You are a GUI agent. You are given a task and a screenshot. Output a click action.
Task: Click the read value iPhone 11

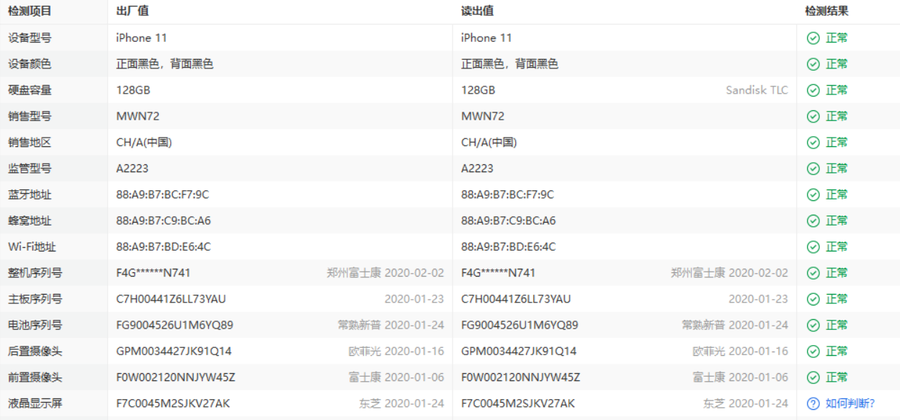486,38
